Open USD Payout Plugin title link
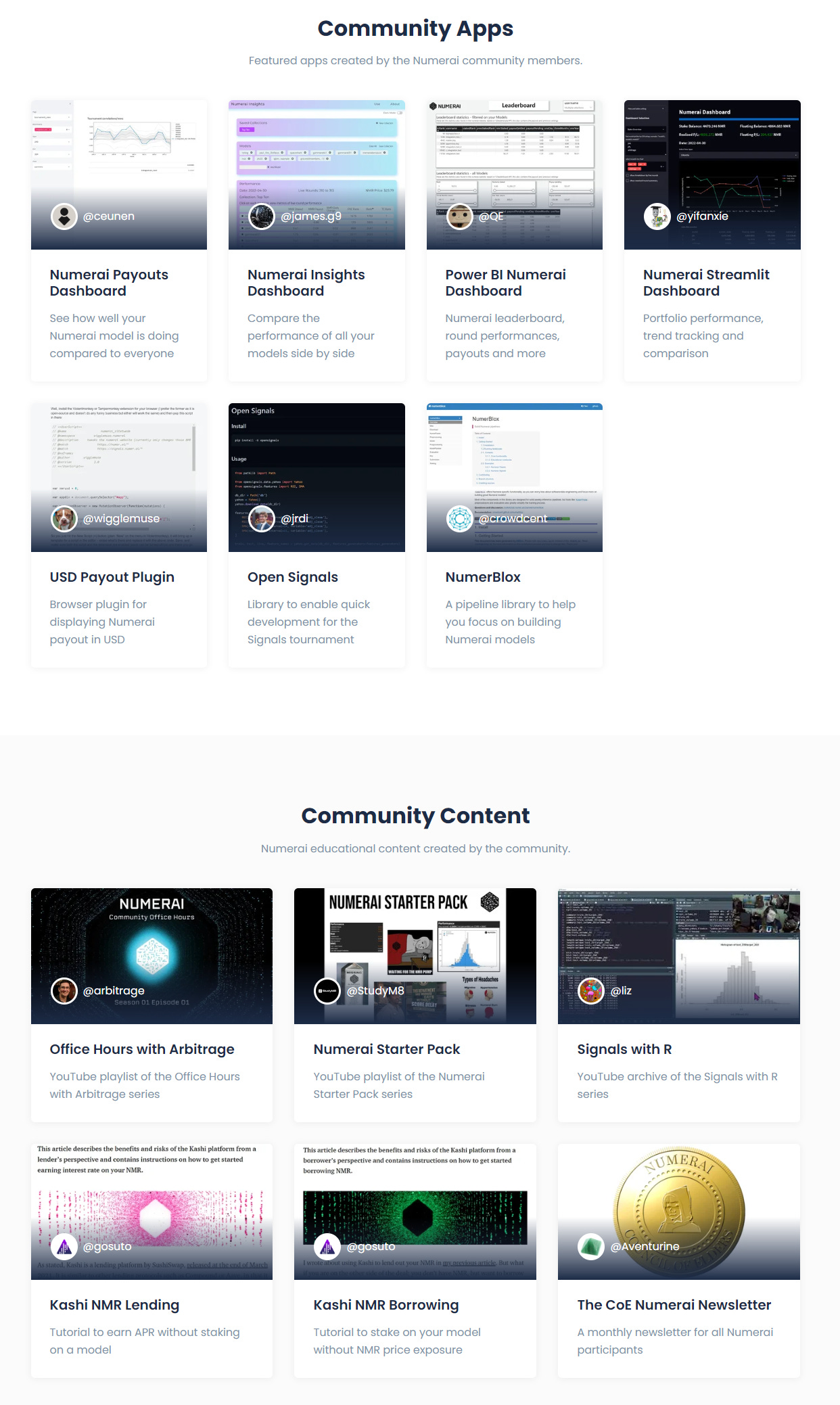 pos(112,577)
